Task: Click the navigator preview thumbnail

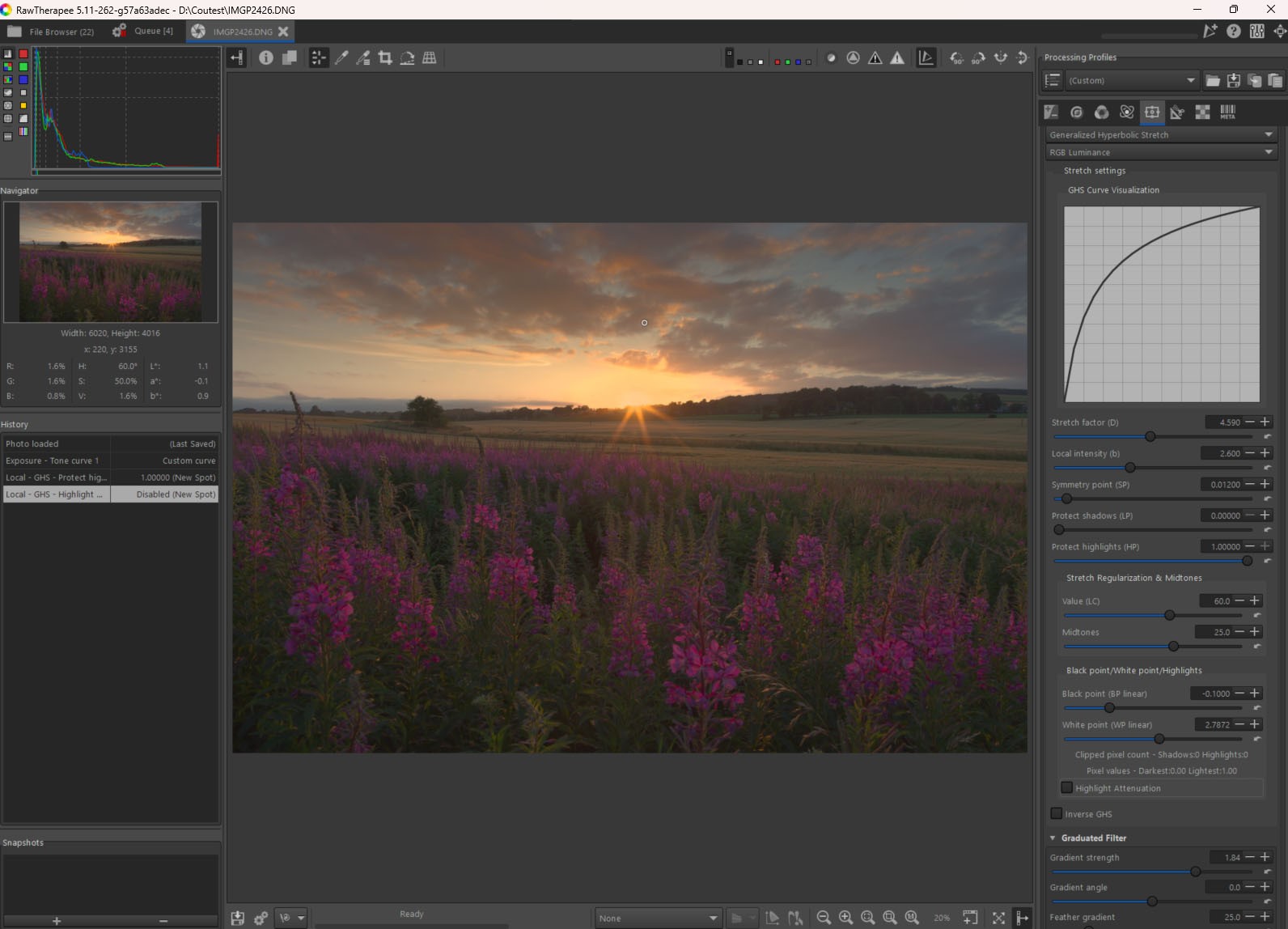Action: (111, 261)
